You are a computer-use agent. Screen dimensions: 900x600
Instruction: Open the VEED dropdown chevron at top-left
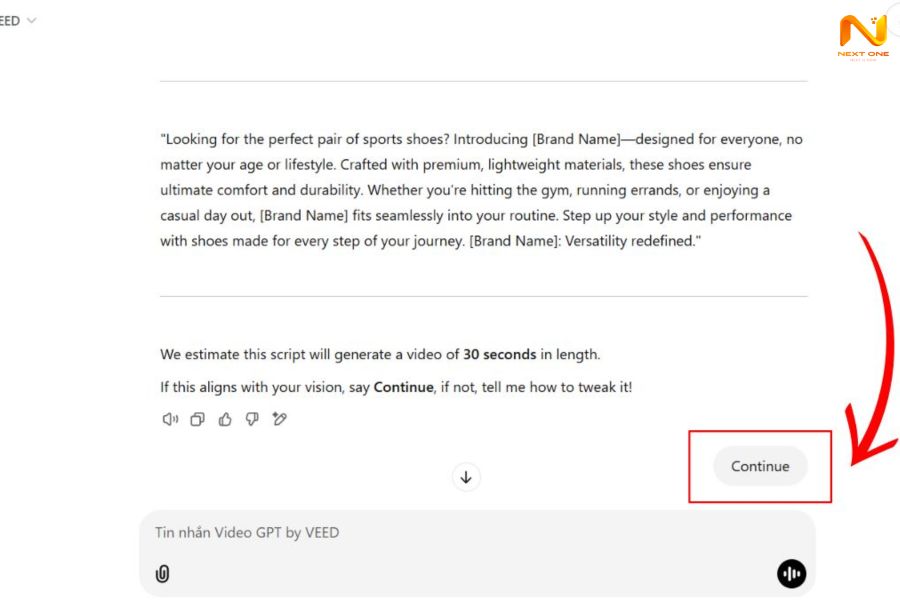click(31, 20)
